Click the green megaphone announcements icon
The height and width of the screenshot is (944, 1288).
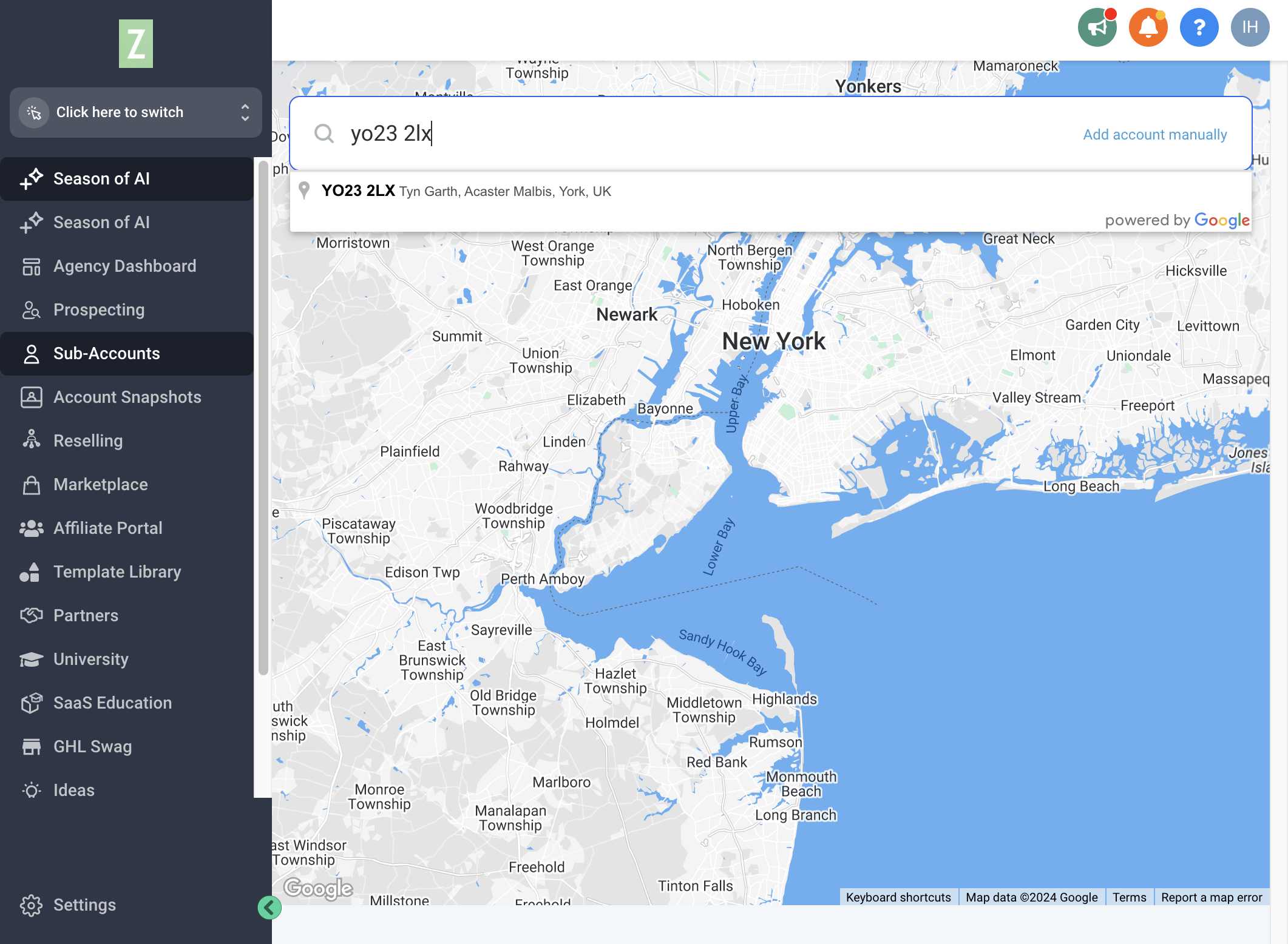pos(1097,27)
